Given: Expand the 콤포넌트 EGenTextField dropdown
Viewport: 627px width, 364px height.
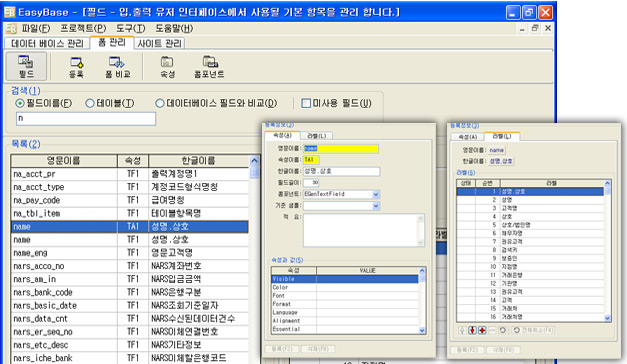Looking at the screenshot, I should click(x=376, y=194).
